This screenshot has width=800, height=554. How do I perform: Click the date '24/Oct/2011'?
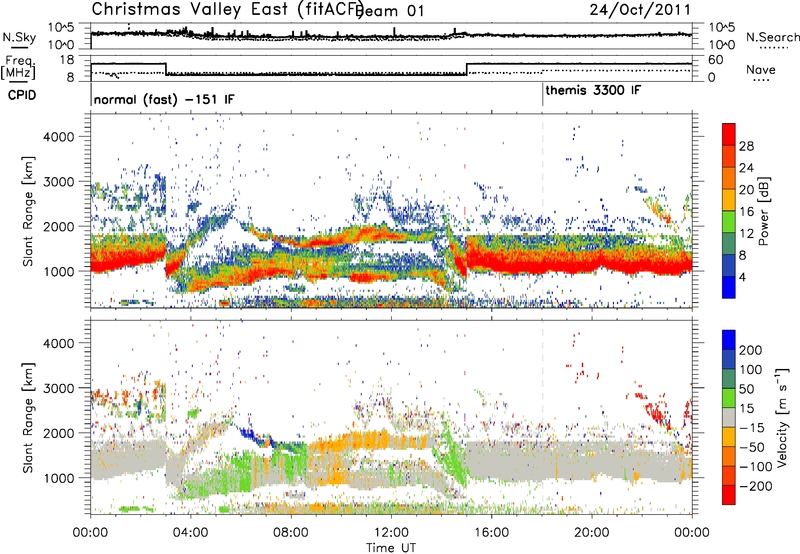pos(640,10)
